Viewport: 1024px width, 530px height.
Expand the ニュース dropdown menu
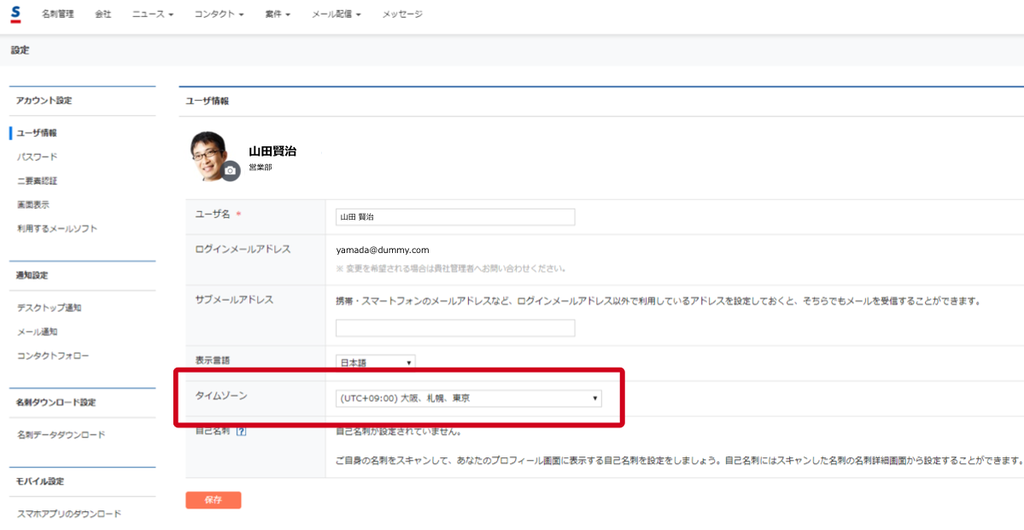153,14
